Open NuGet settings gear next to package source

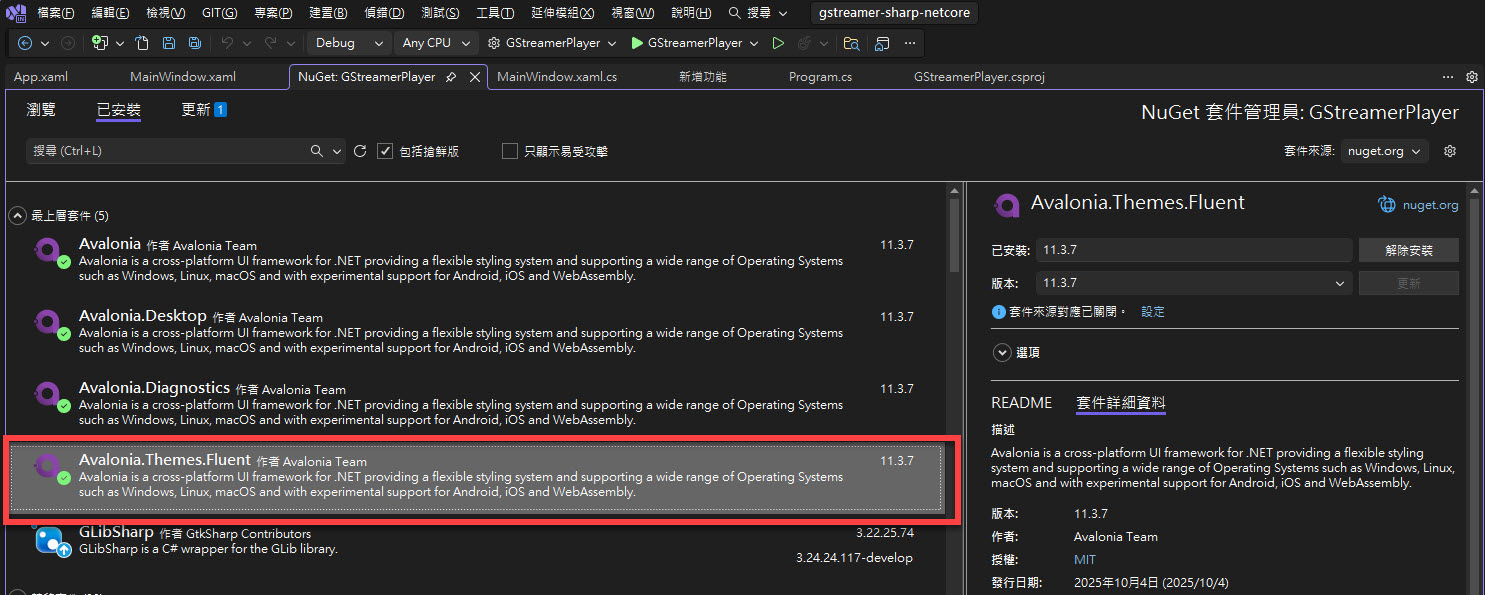click(1450, 151)
